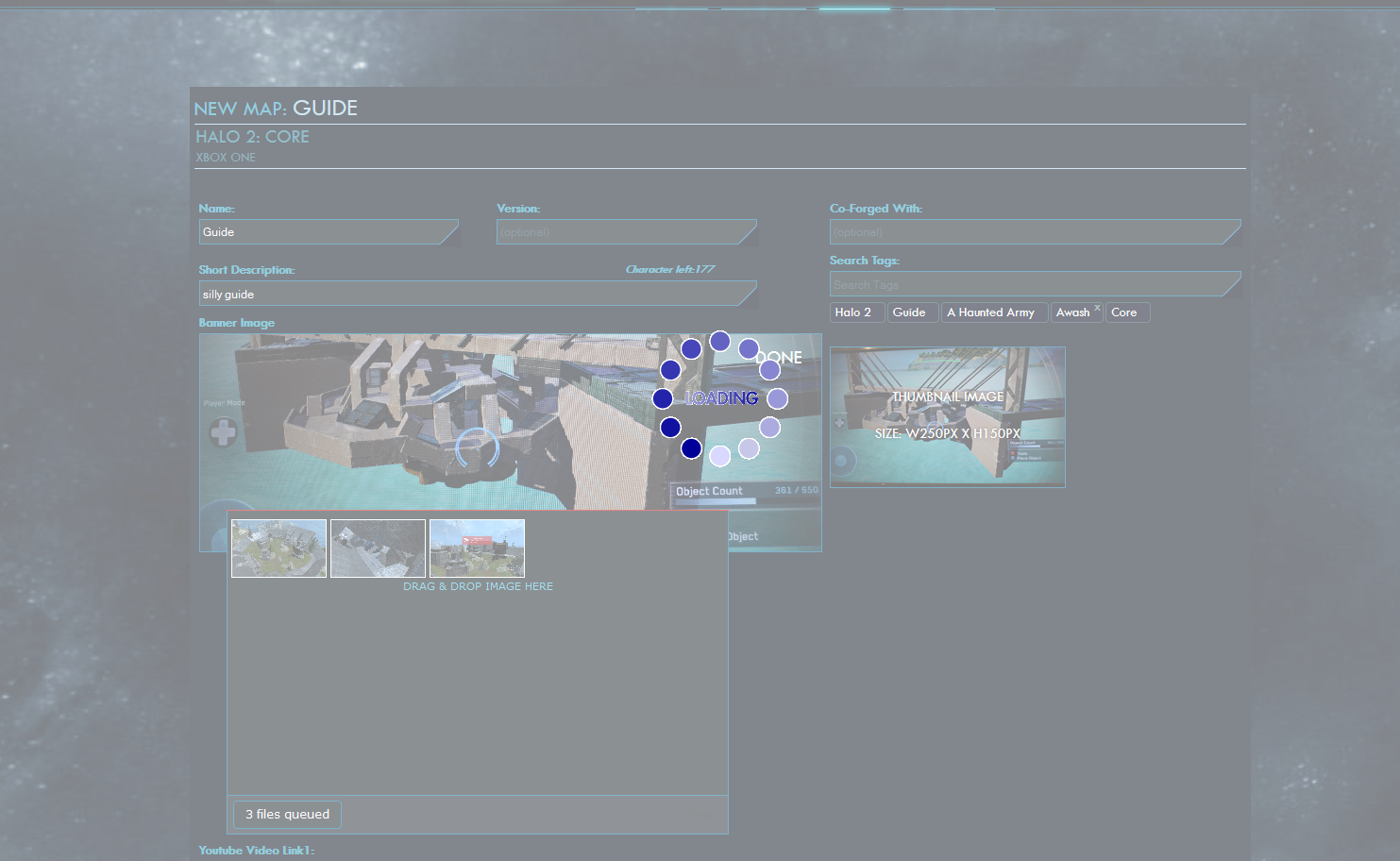Click the Object Count progress bar
This screenshot has width=1400, height=861.
[x=716, y=501]
